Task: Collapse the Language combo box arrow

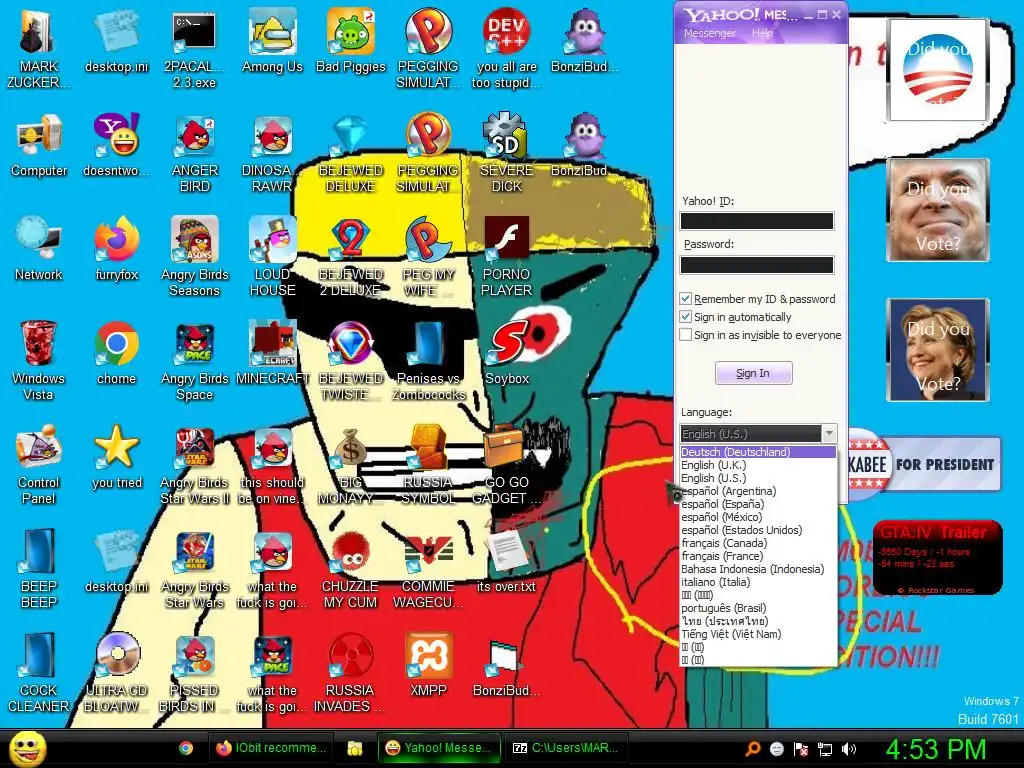Action: (829, 434)
